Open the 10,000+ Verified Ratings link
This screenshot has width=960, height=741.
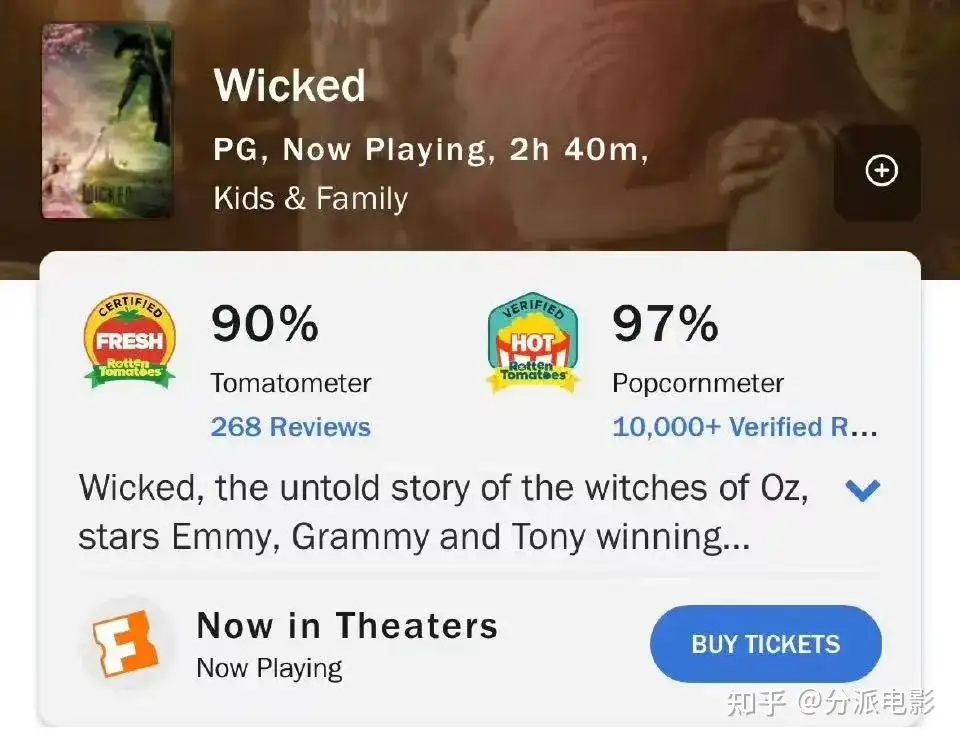744,427
